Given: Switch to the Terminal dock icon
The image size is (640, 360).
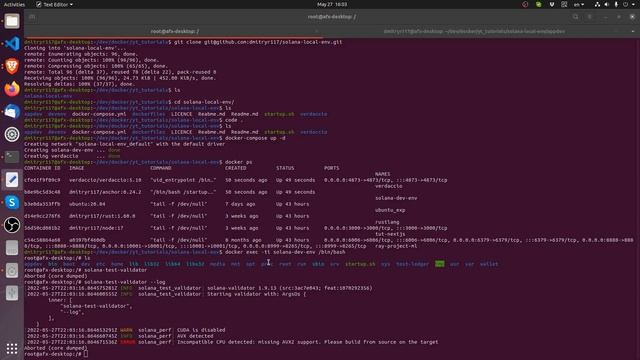Looking at the screenshot, I should 12,157.
